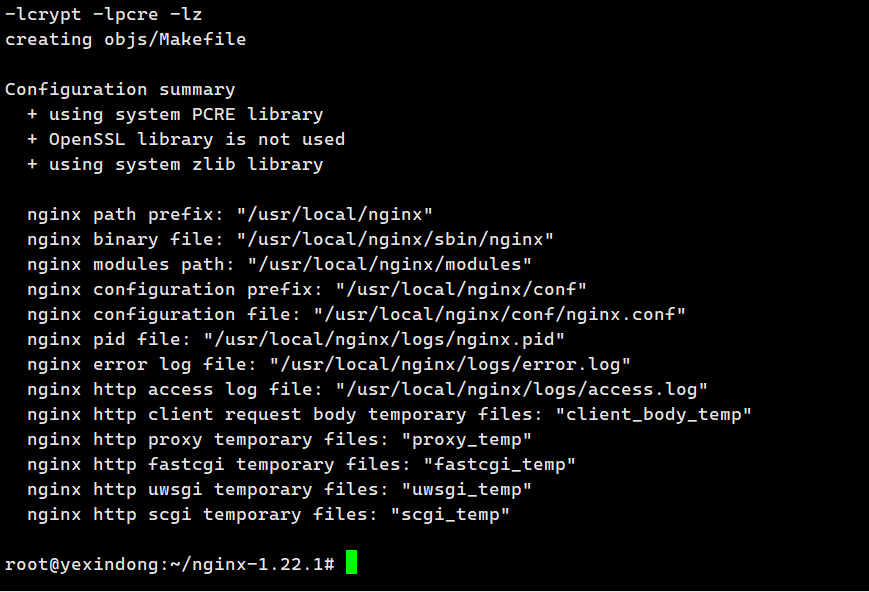
Task: Click the nginx pid file line
Action: tap(296, 339)
